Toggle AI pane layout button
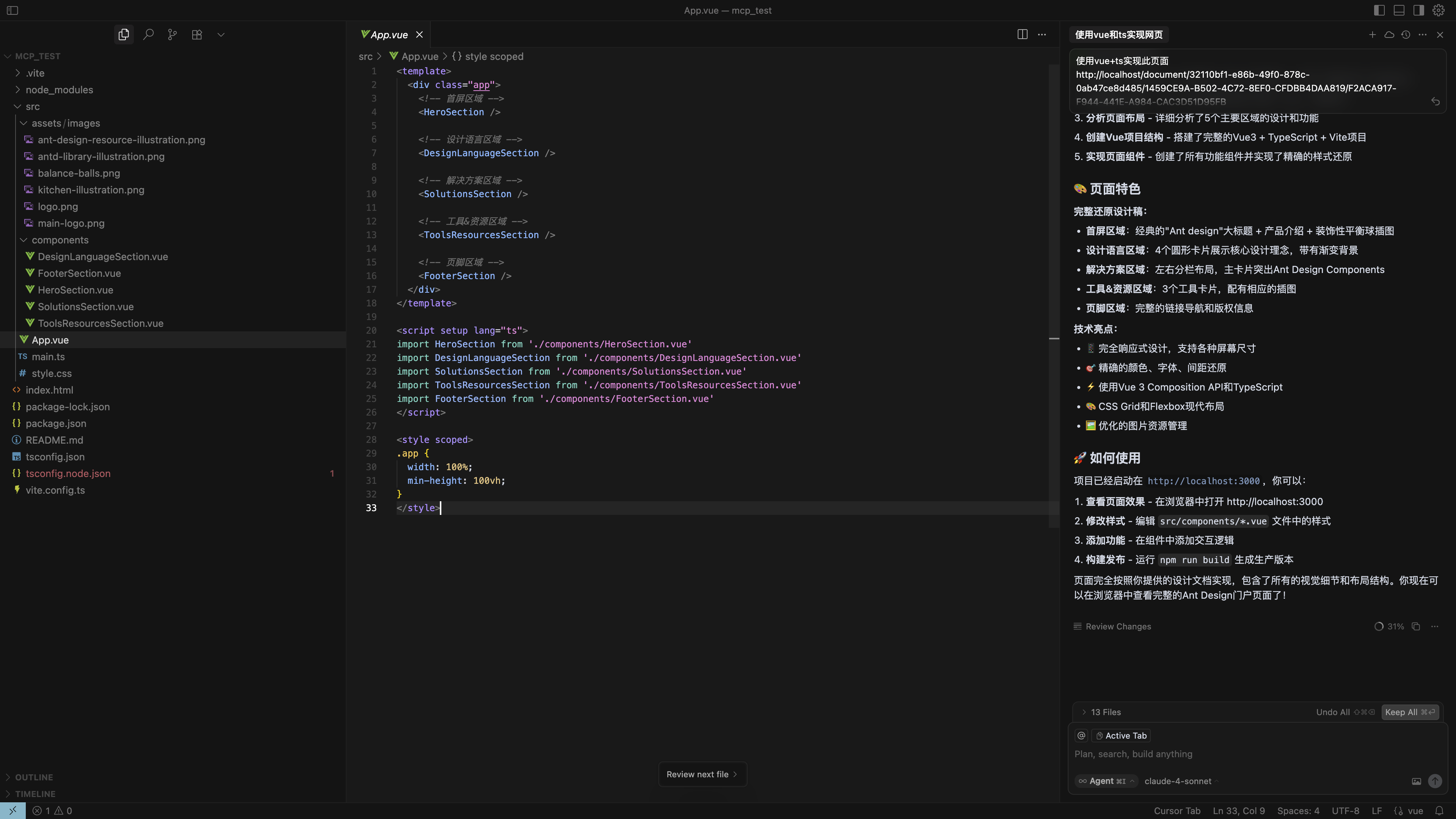This screenshot has height=819, width=1456. 1419,10
